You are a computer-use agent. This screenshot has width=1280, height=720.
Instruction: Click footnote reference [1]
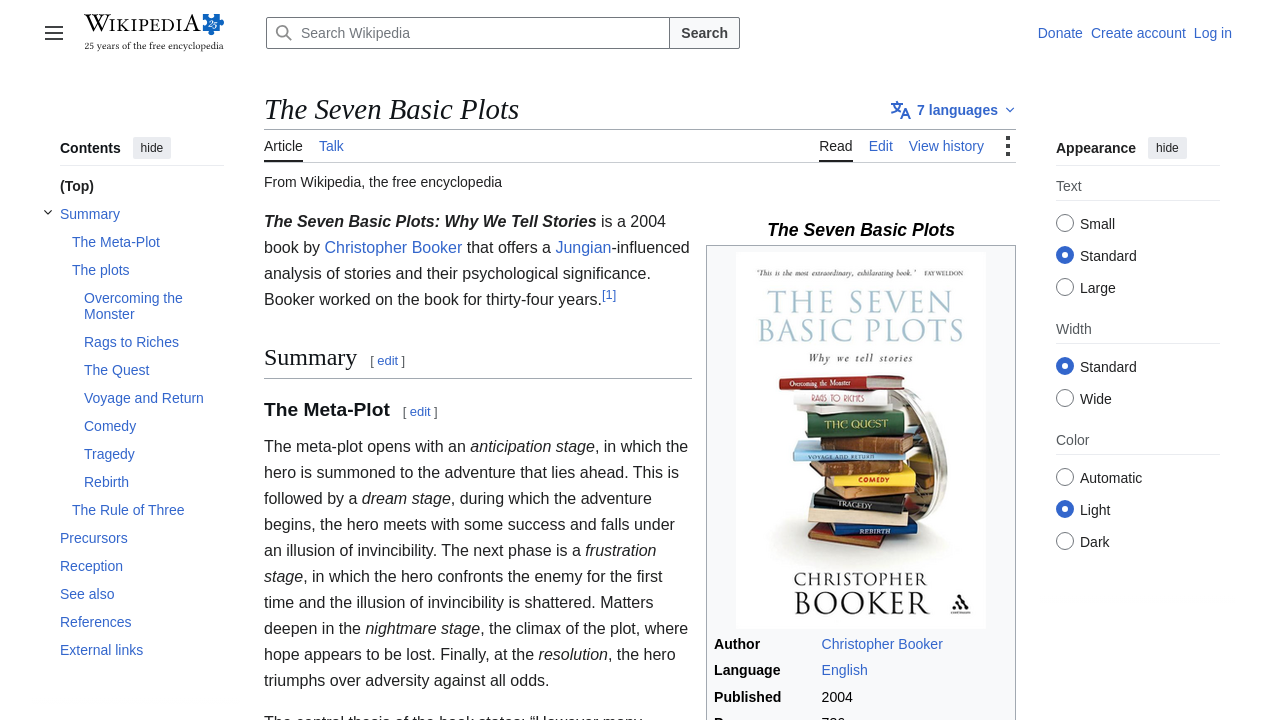pos(609,295)
